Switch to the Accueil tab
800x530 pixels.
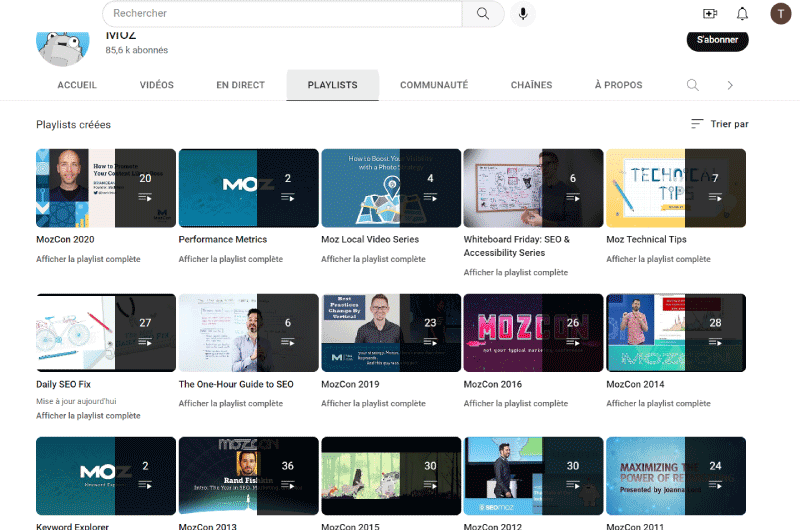(x=77, y=85)
